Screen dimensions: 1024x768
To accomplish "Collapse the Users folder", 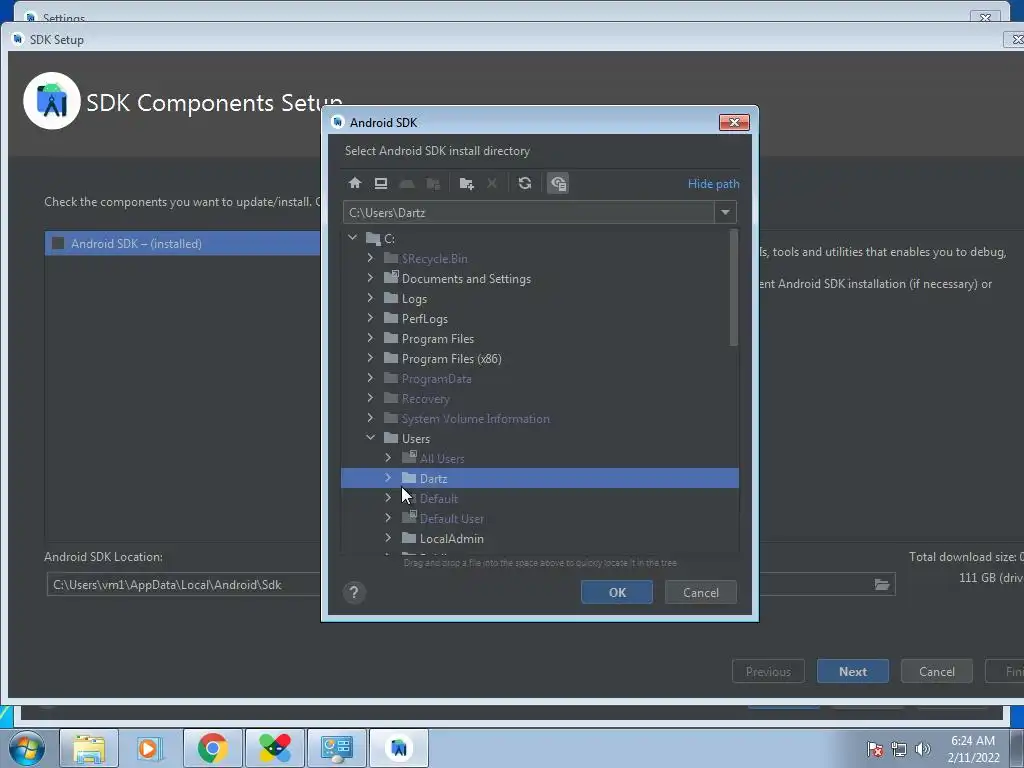I will coord(370,438).
